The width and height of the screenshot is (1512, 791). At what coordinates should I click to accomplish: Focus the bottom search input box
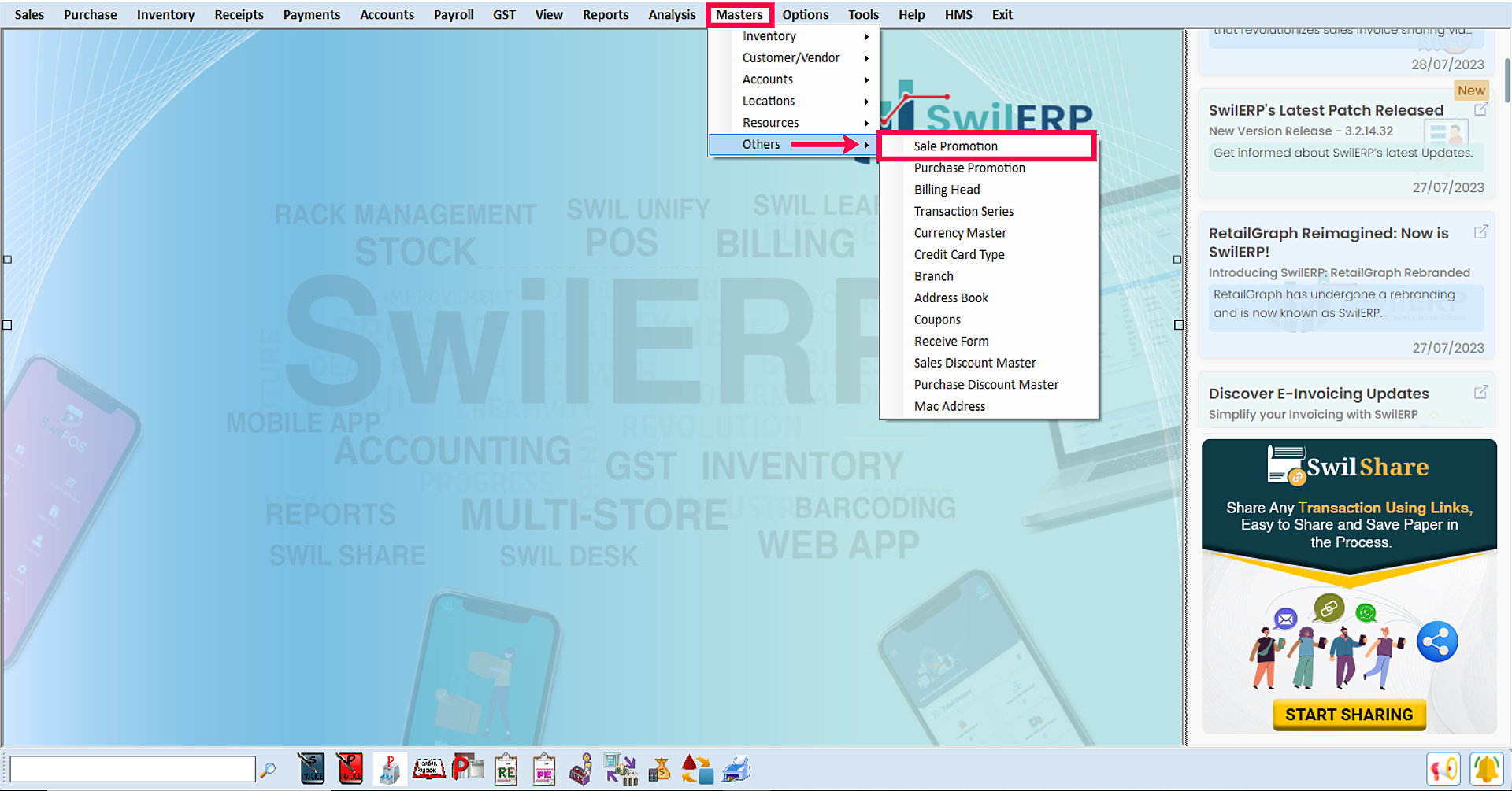132,769
